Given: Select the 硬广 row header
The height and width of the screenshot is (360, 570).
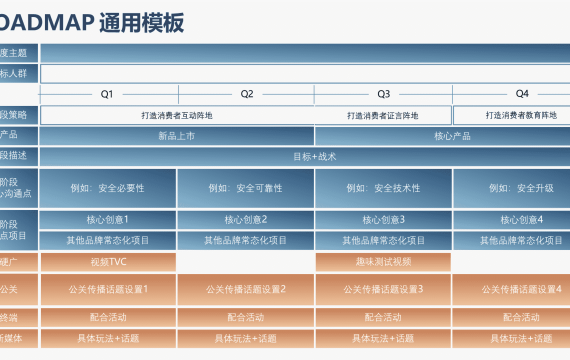Looking at the screenshot, I should coord(19,262).
